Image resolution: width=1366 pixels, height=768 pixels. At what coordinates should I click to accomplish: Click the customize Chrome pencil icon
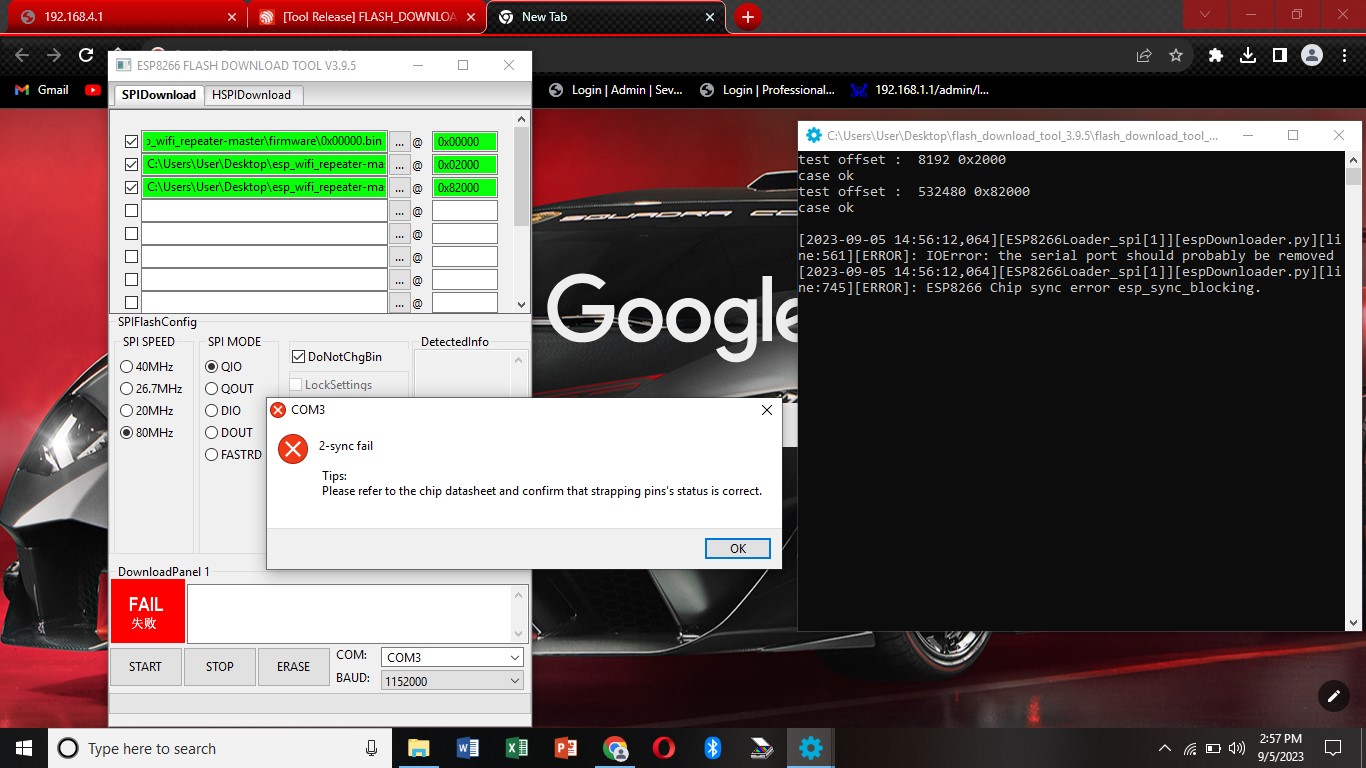tap(1333, 697)
